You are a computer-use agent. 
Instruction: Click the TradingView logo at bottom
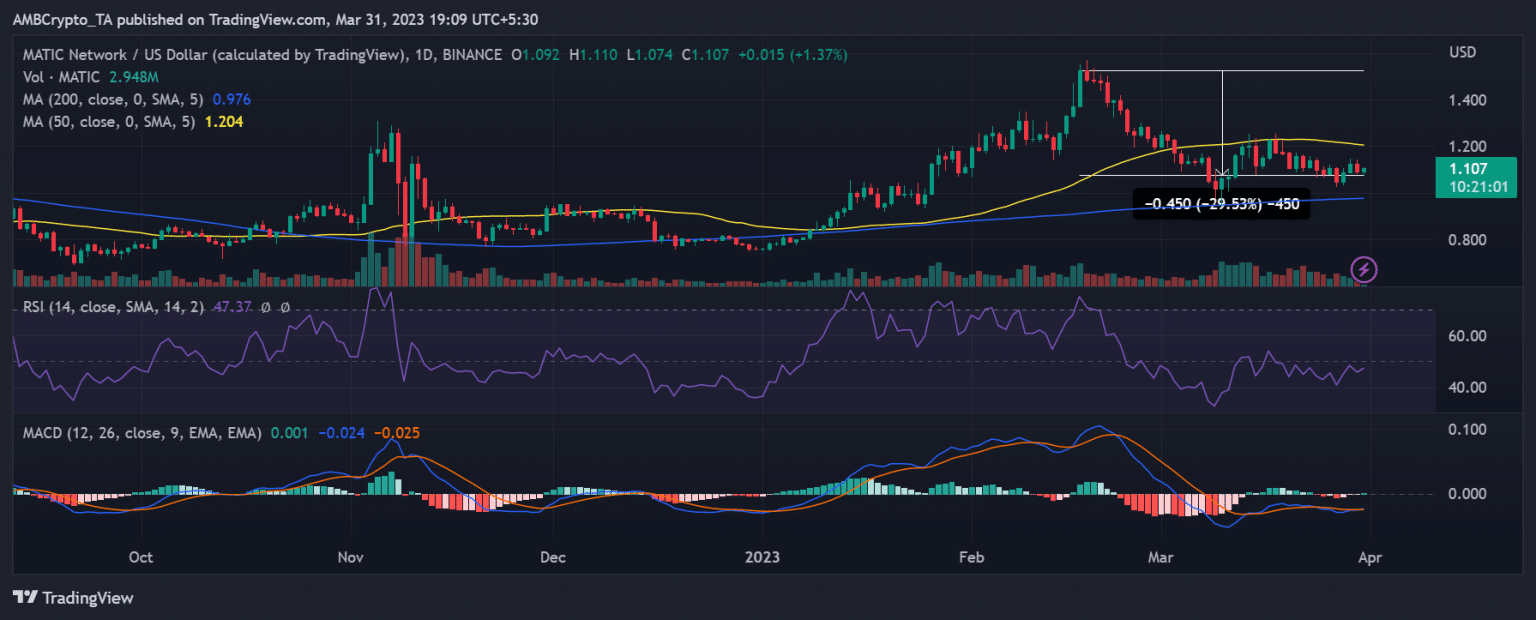[73, 597]
